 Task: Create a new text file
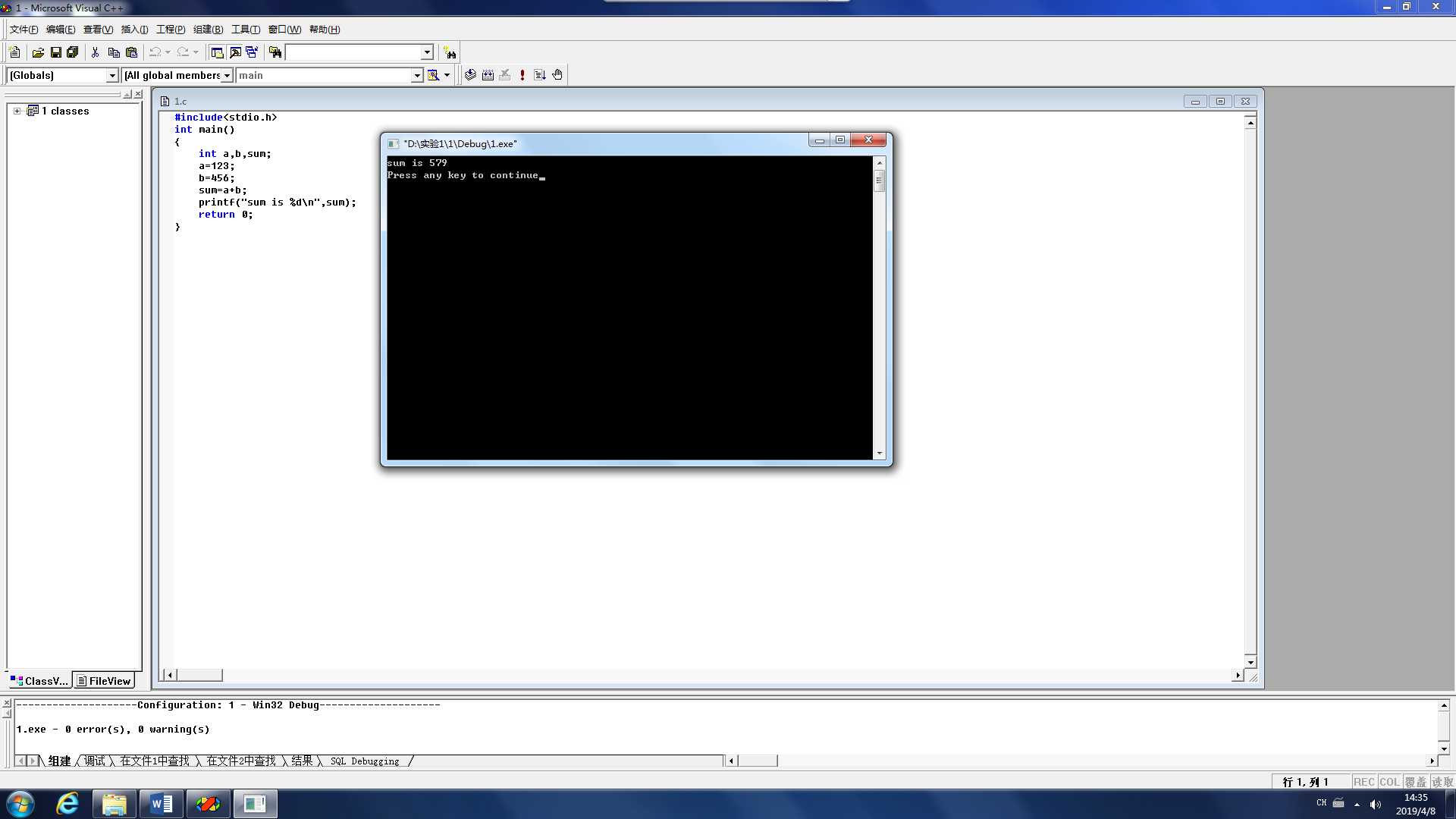[14, 52]
